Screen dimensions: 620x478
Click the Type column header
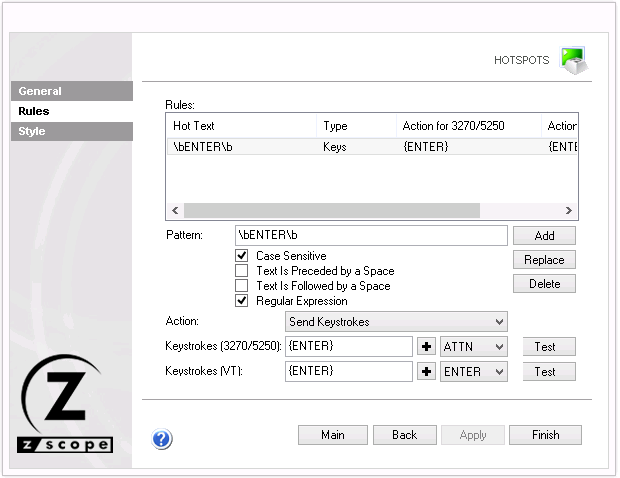[x=357, y=126]
